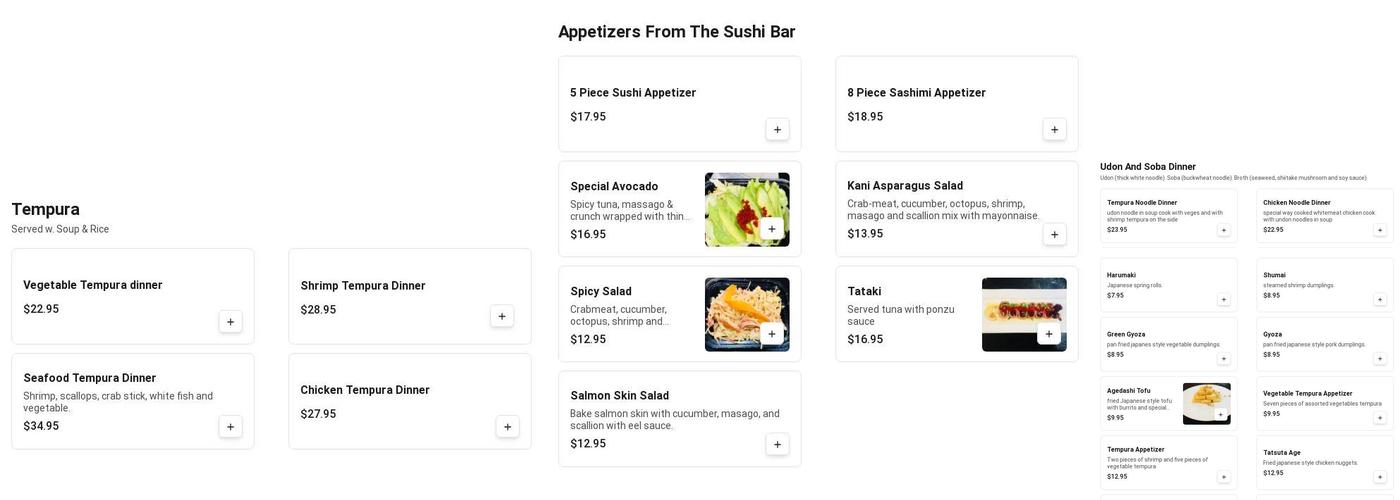Add Vegetable Tempura dinner to cart

coord(230,322)
